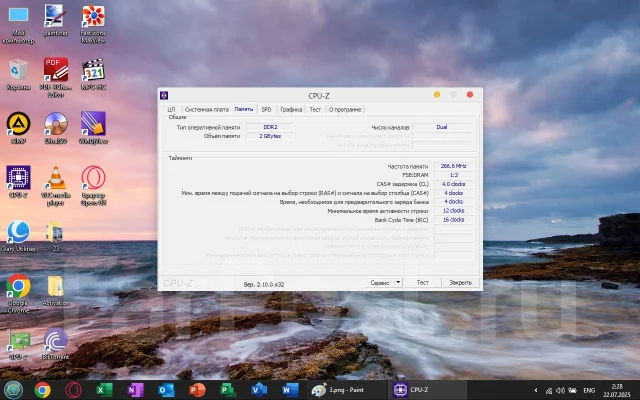Click the CPU-Z title bar app icon
This screenshot has width=640, height=400.
pyautogui.click(x=164, y=96)
